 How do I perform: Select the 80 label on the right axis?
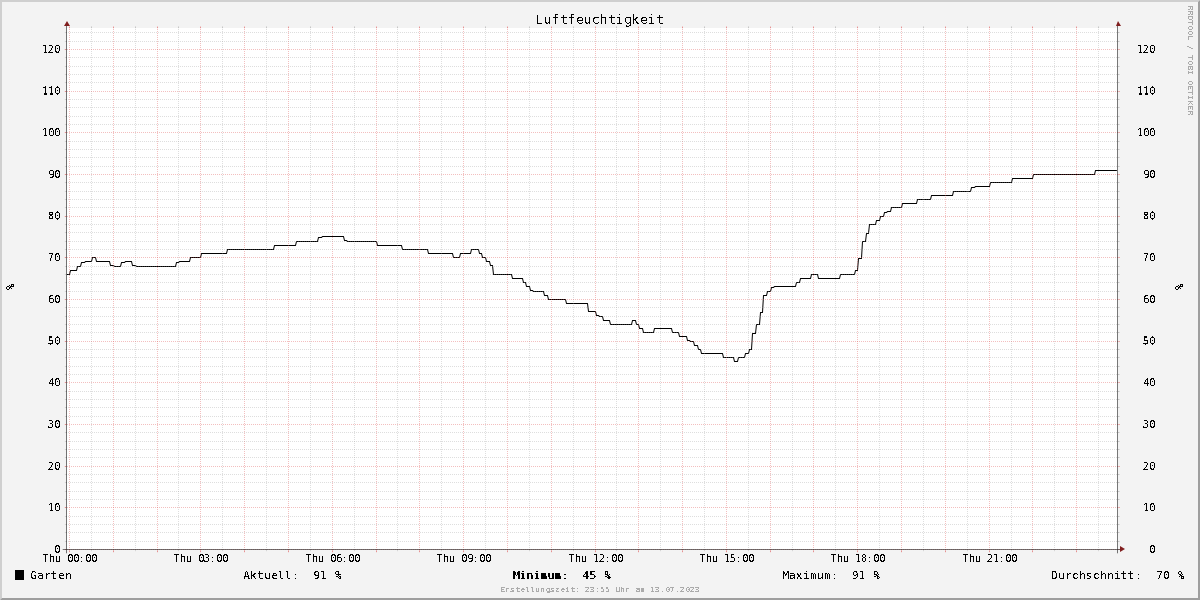coord(1149,216)
